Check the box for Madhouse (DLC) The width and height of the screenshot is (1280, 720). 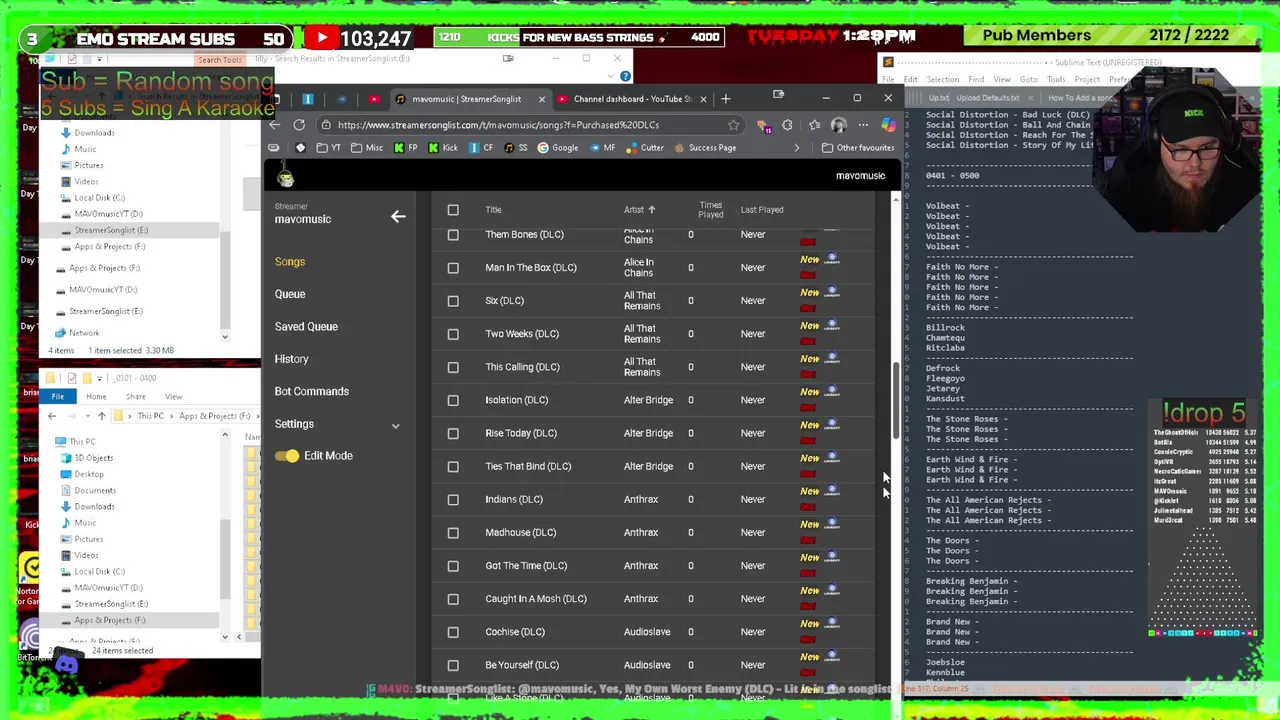coord(453,533)
